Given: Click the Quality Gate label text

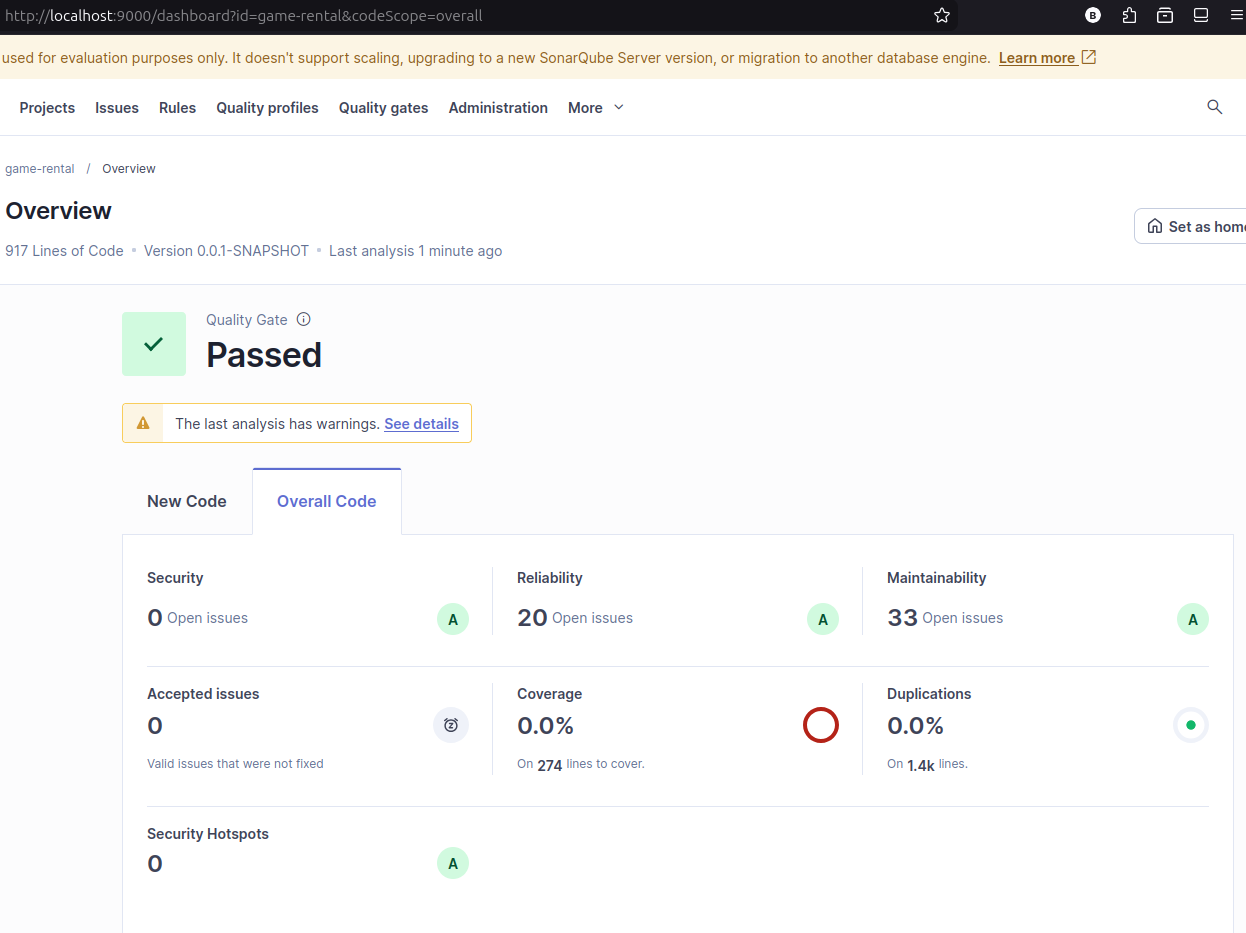Looking at the screenshot, I should [247, 320].
